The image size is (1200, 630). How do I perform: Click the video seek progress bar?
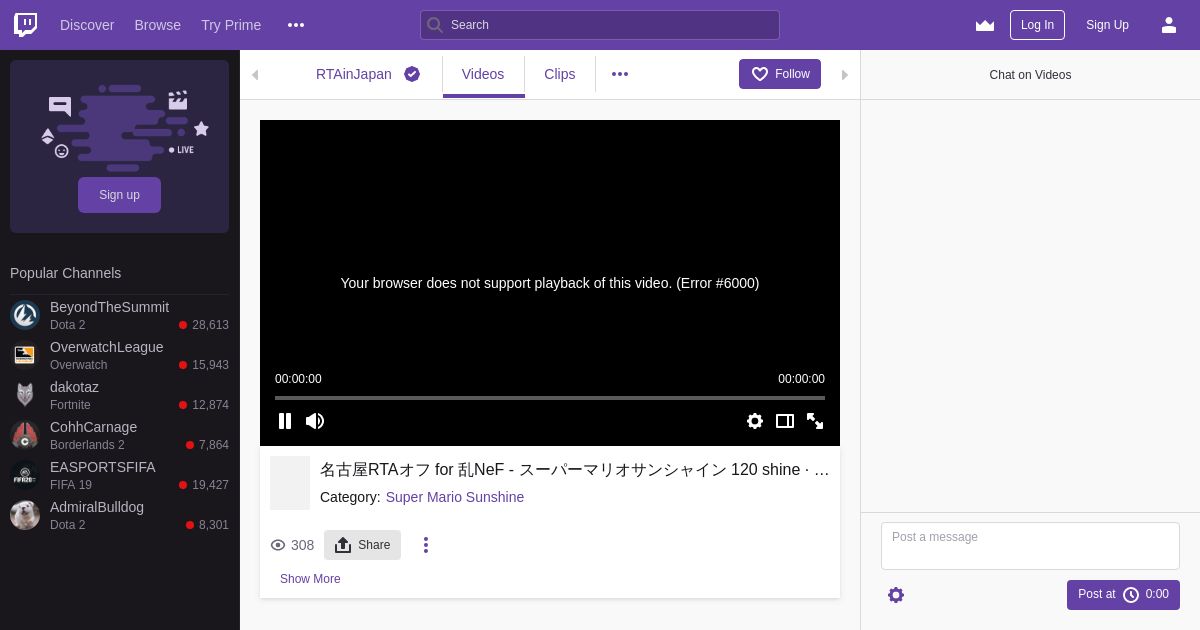coord(550,398)
